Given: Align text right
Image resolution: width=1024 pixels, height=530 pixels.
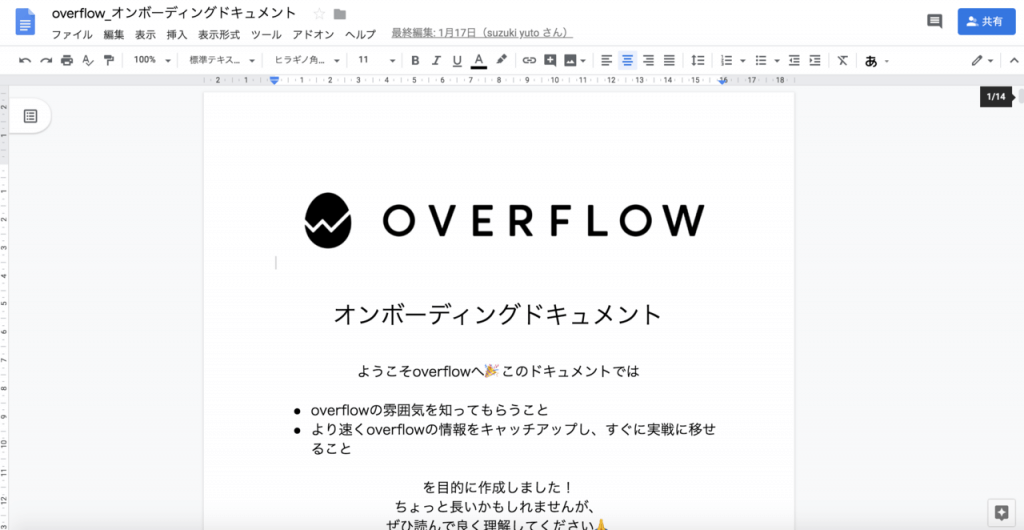Looking at the screenshot, I should [648, 61].
